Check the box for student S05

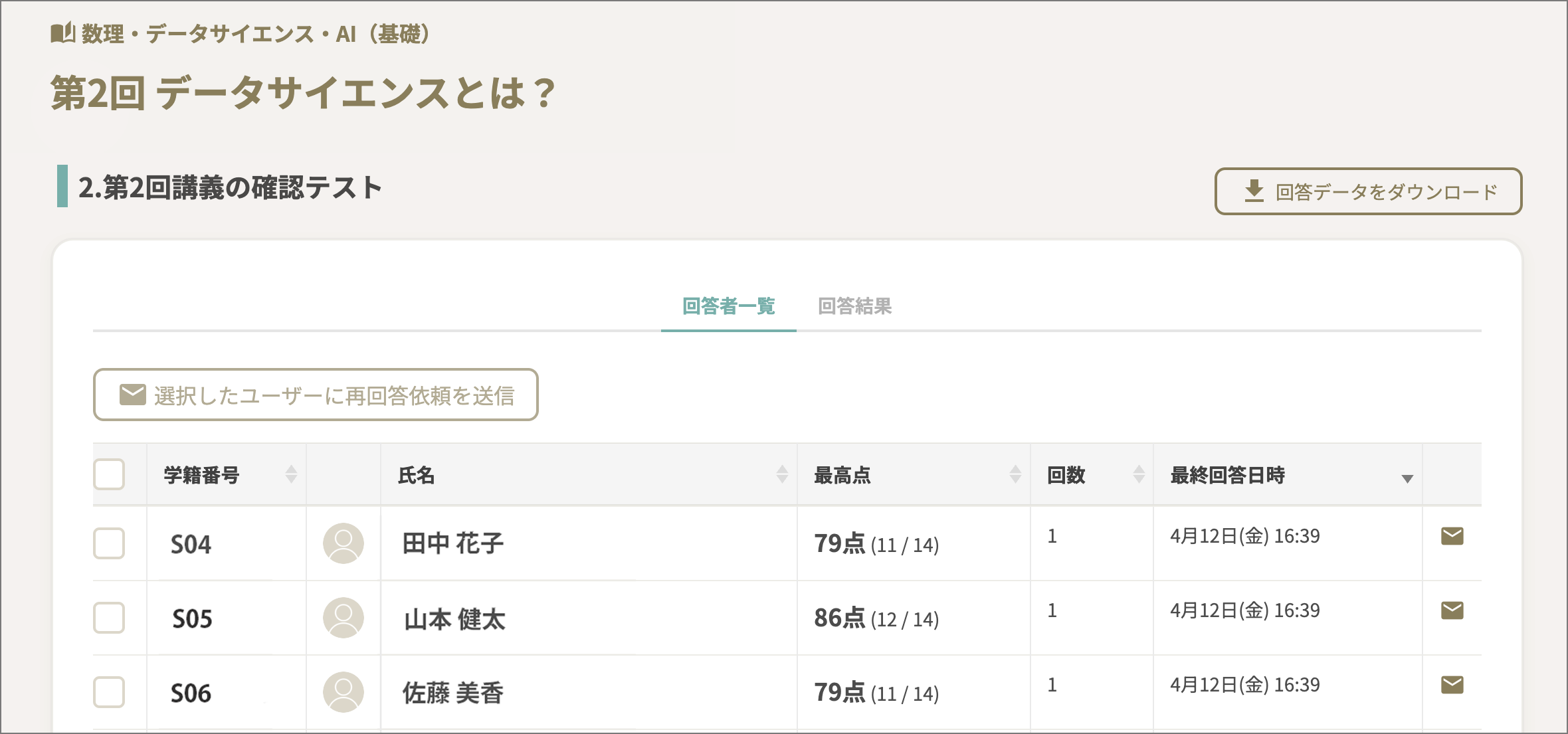coord(109,618)
